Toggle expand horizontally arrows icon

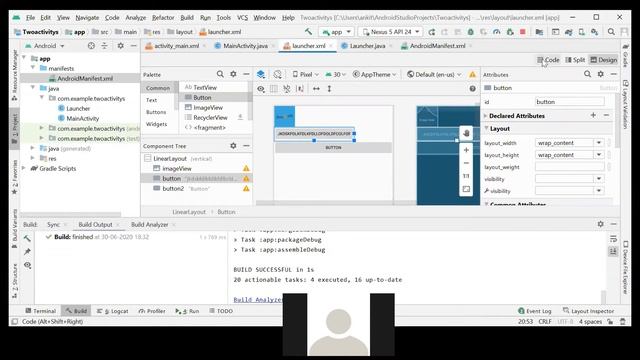click(316, 89)
